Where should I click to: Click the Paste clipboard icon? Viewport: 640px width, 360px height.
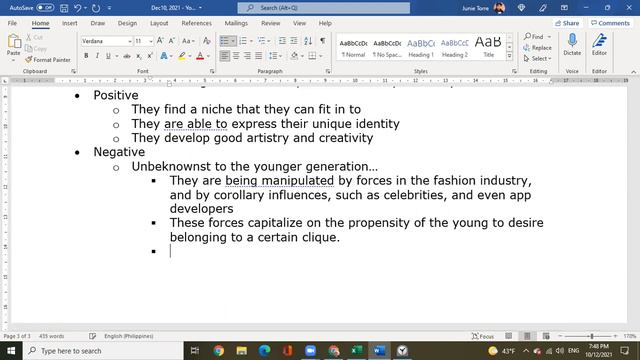click(x=14, y=42)
